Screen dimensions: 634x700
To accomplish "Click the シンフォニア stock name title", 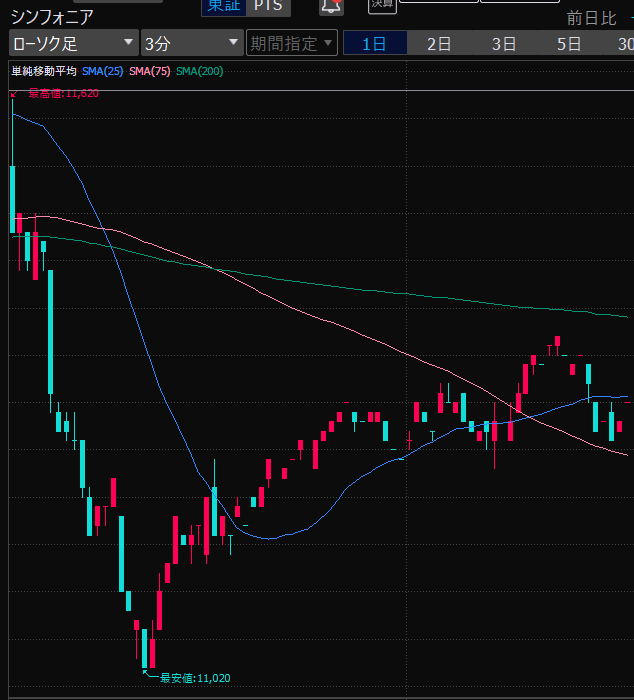I will [52, 17].
